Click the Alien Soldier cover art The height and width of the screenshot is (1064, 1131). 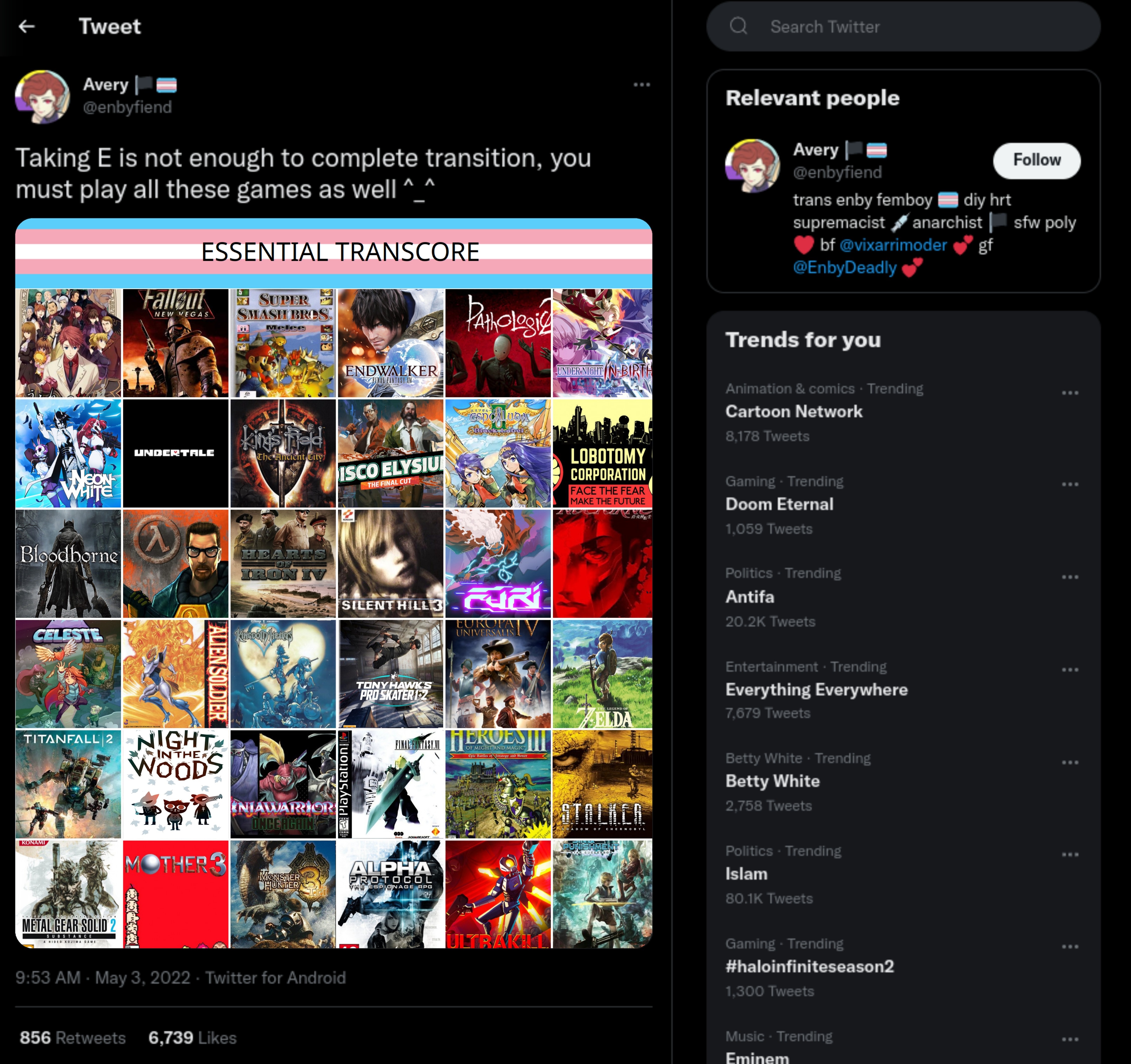pyautogui.click(x=175, y=674)
